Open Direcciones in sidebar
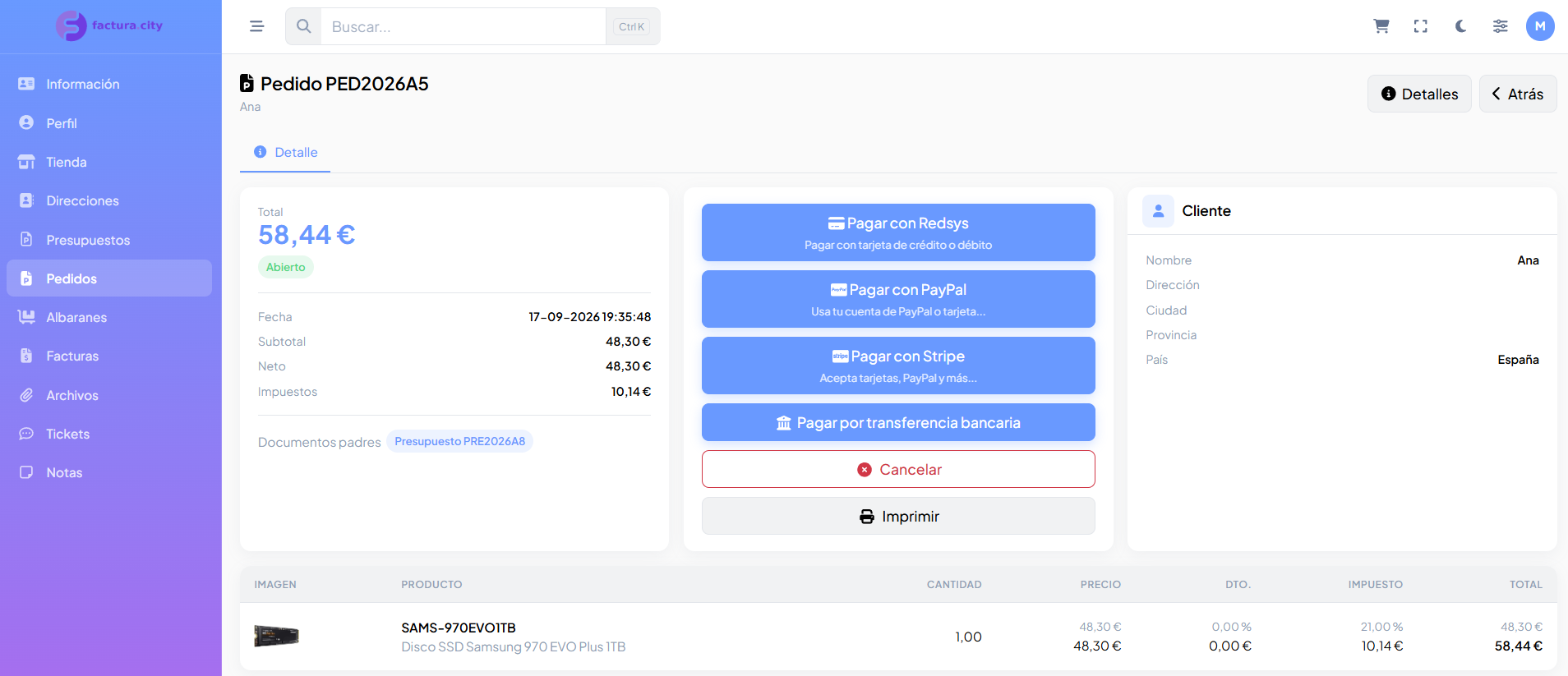Screen dimensions: 1568x676 point(109,200)
